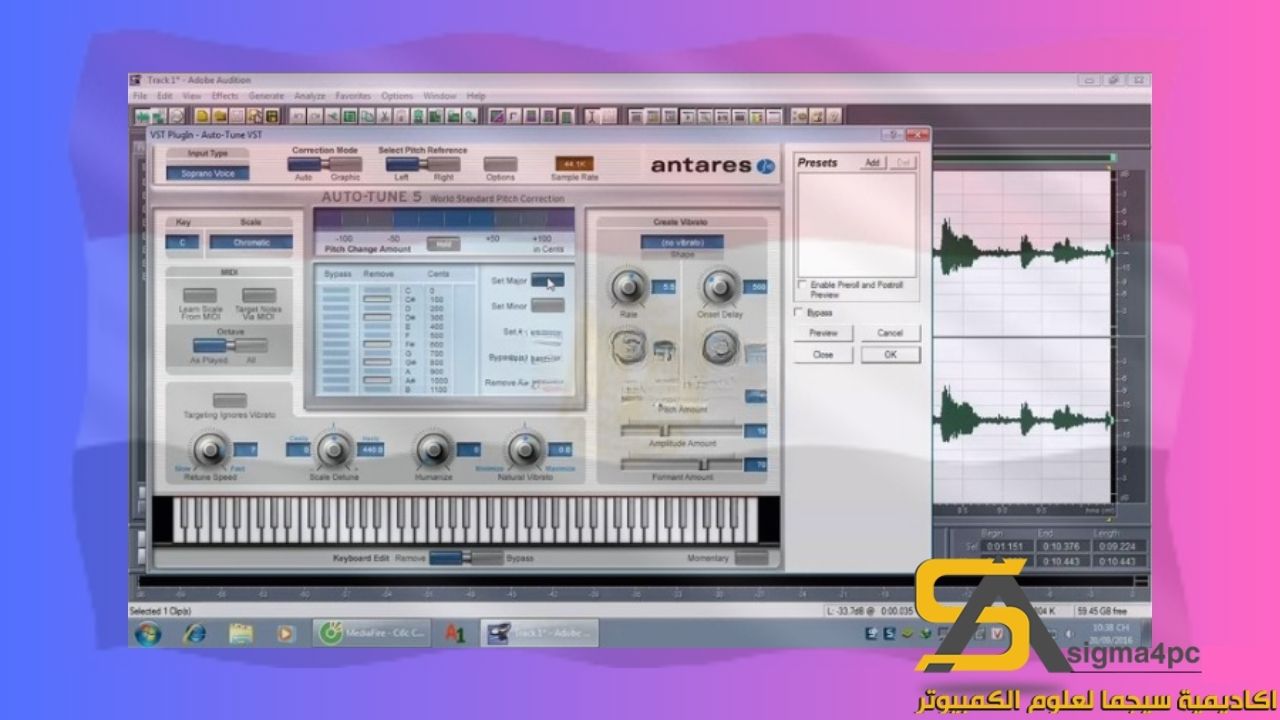Click the Set Major button
Image resolution: width=1280 pixels, height=720 pixels.
pos(547,280)
